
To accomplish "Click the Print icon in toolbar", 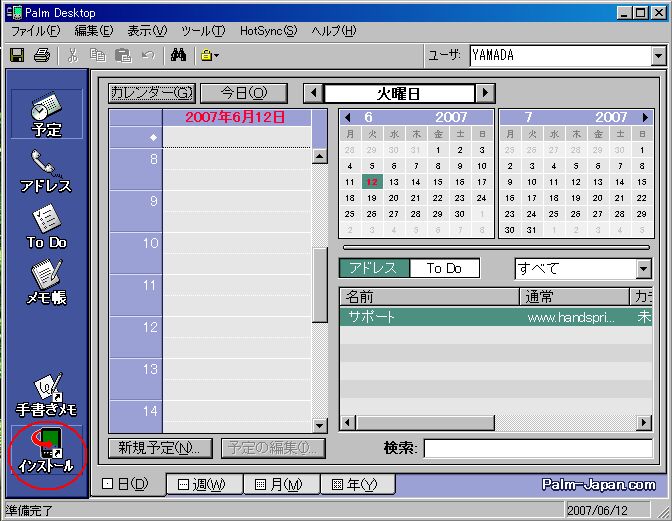I will click(x=42, y=55).
